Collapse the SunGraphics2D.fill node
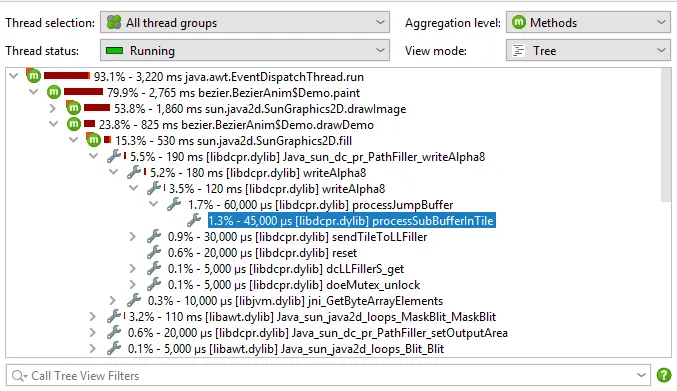Viewport: 677px width, 391px height. 73,140
